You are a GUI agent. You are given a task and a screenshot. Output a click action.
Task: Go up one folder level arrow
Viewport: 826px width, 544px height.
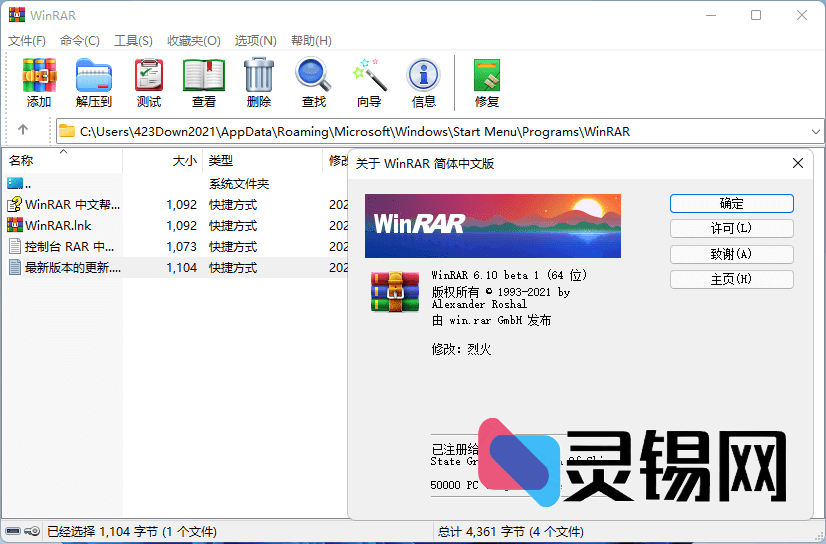pyautogui.click(x=23, y=130)
